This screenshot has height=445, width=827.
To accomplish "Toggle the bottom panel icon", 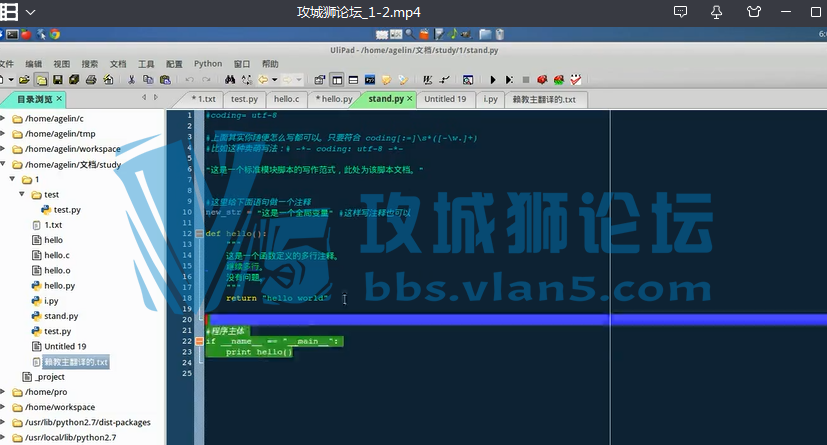I will point(353,80).
